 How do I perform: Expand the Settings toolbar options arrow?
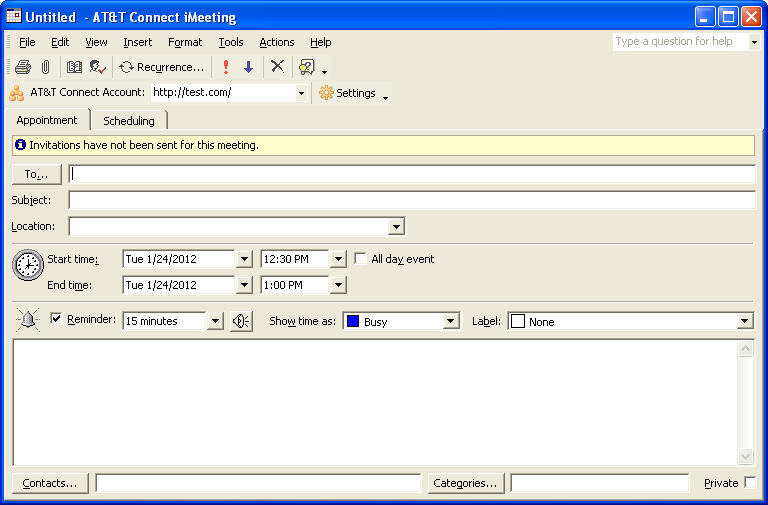coord(385,98)
